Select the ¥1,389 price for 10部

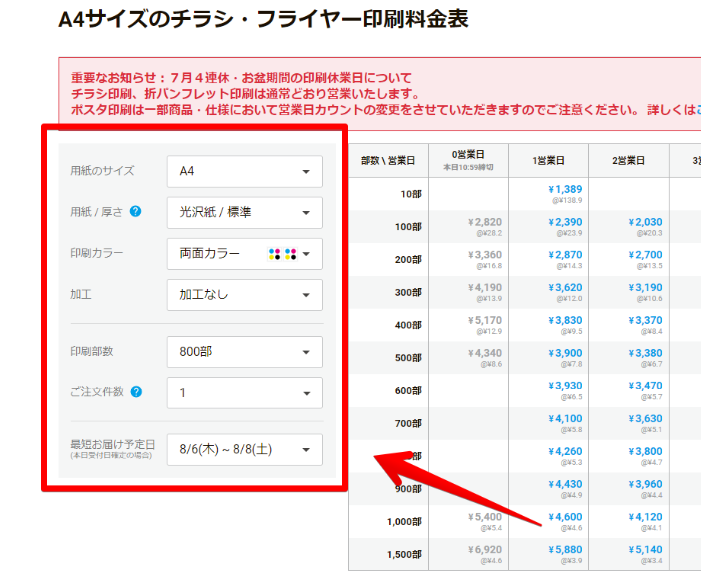565,189
